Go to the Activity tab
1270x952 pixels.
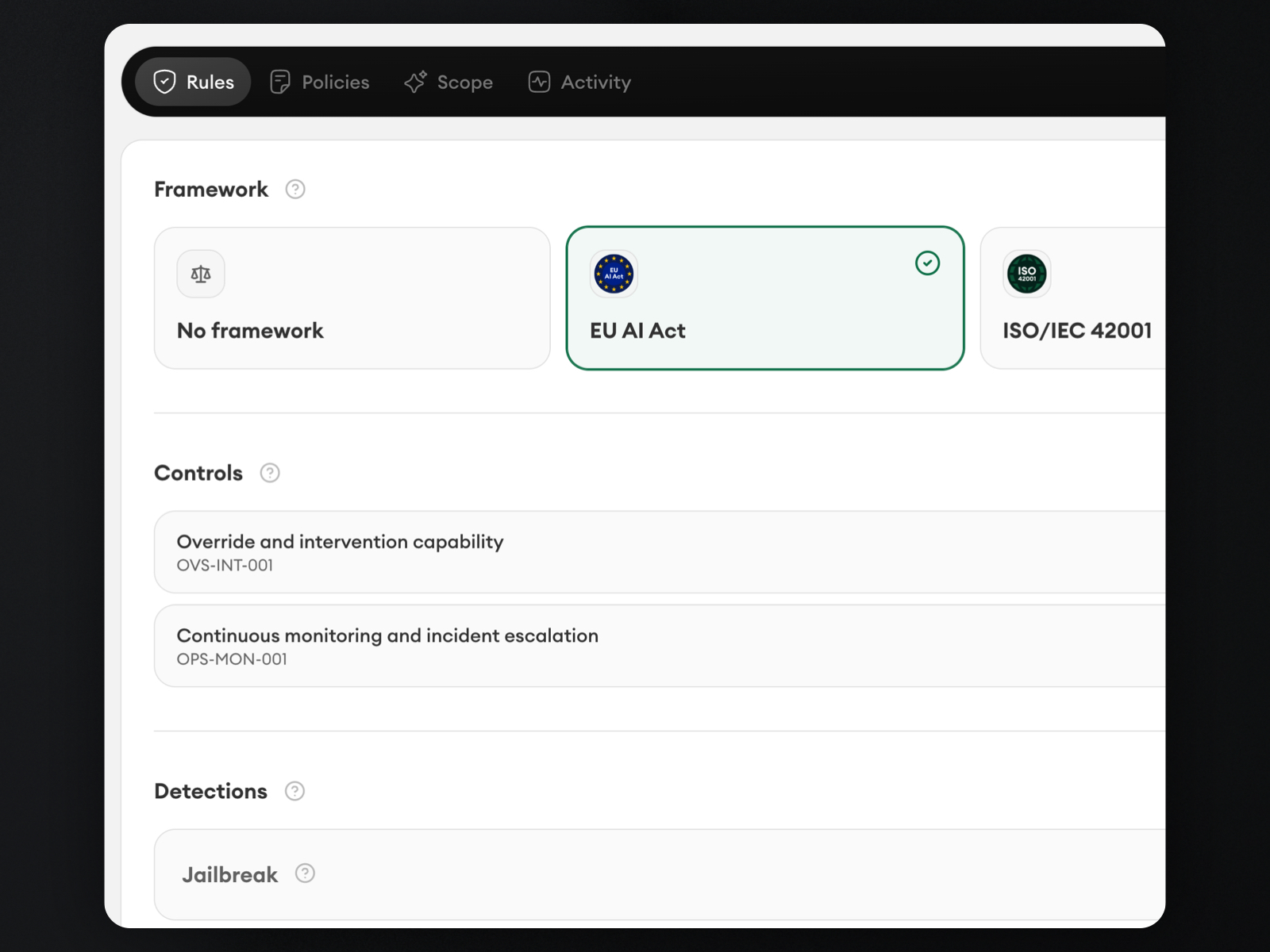(579, 82)
